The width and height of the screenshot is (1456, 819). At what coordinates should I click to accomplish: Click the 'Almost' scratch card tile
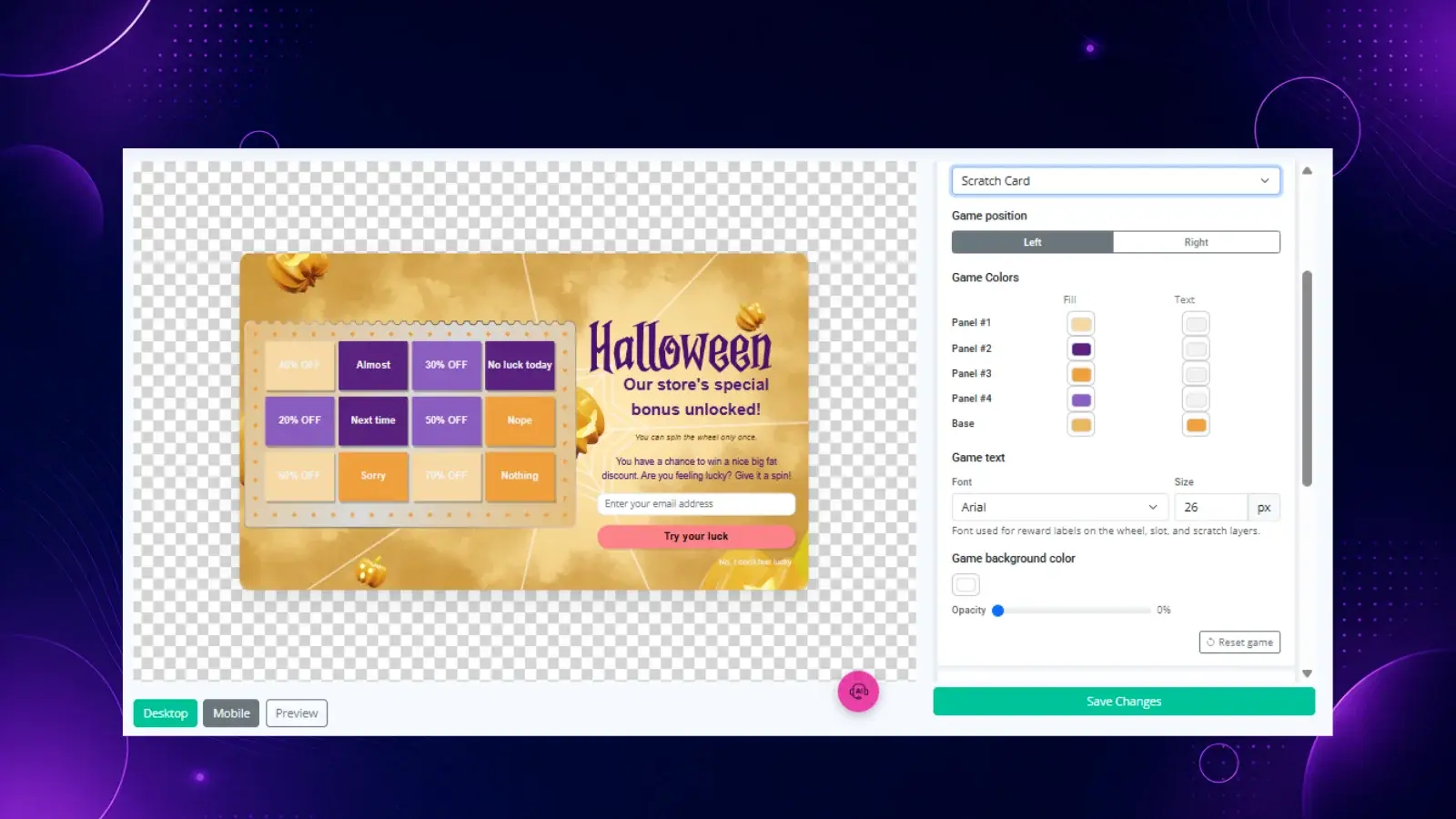373,365
